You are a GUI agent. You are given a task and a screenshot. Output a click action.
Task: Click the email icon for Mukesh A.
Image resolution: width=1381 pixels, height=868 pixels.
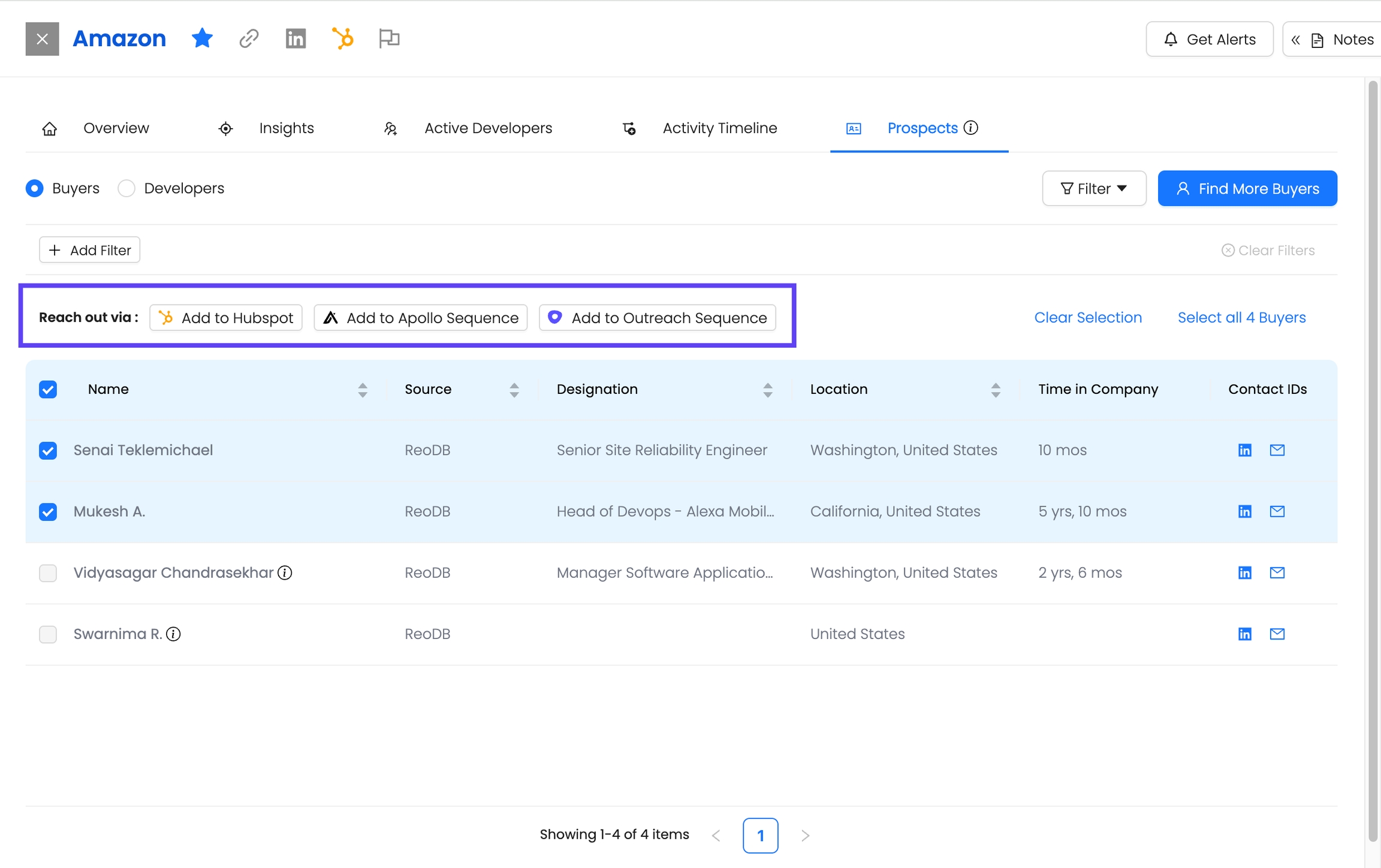(x=1277, y=511)
